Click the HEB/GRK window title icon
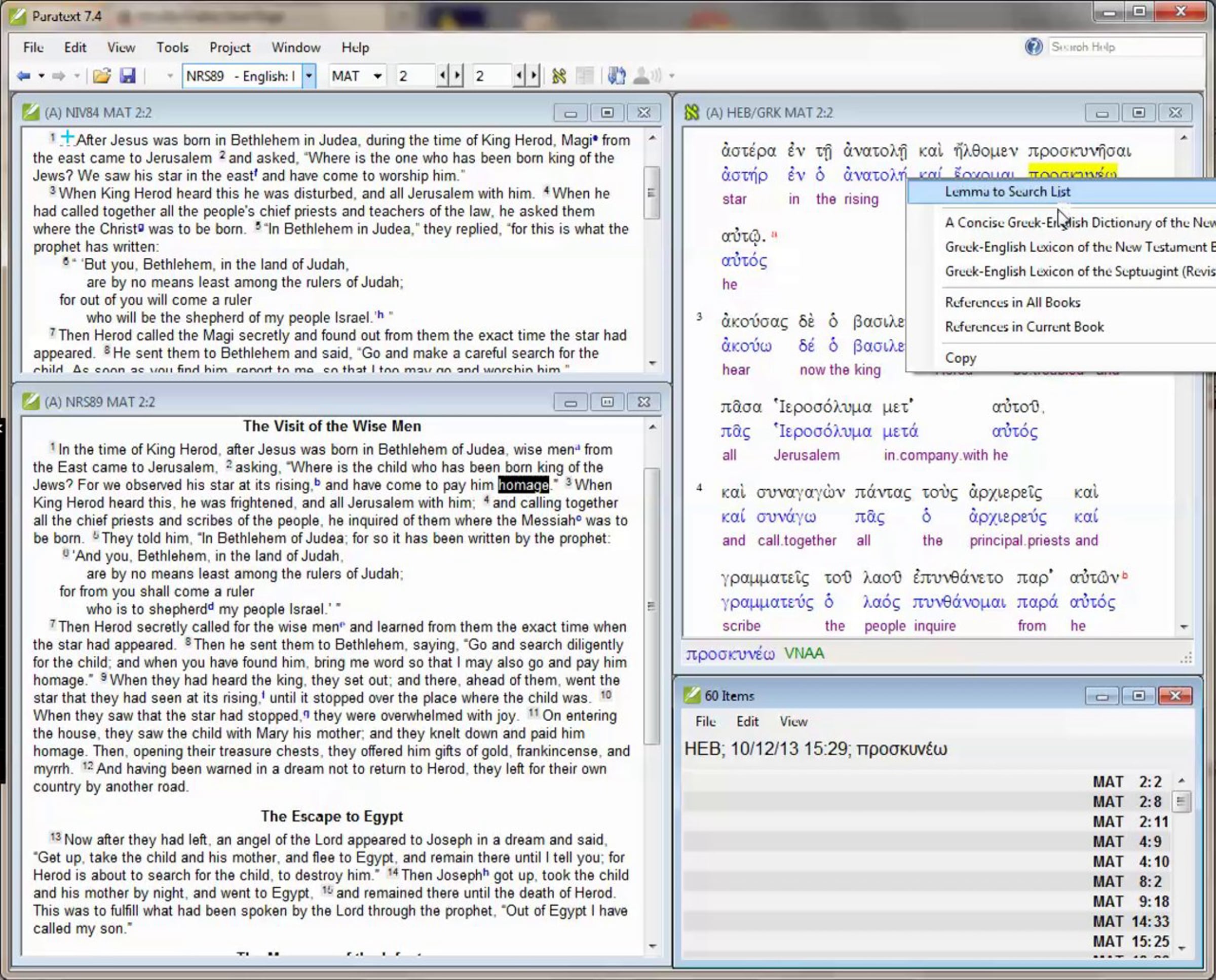The image size is (1216, 980). coord(691,112)
